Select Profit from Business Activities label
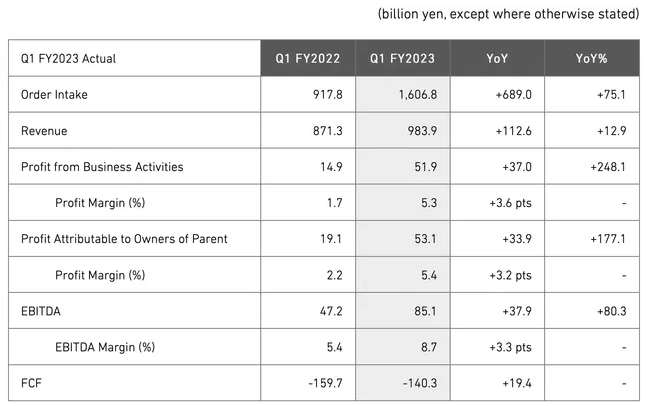650x406 pixels. tap(102, 166)
